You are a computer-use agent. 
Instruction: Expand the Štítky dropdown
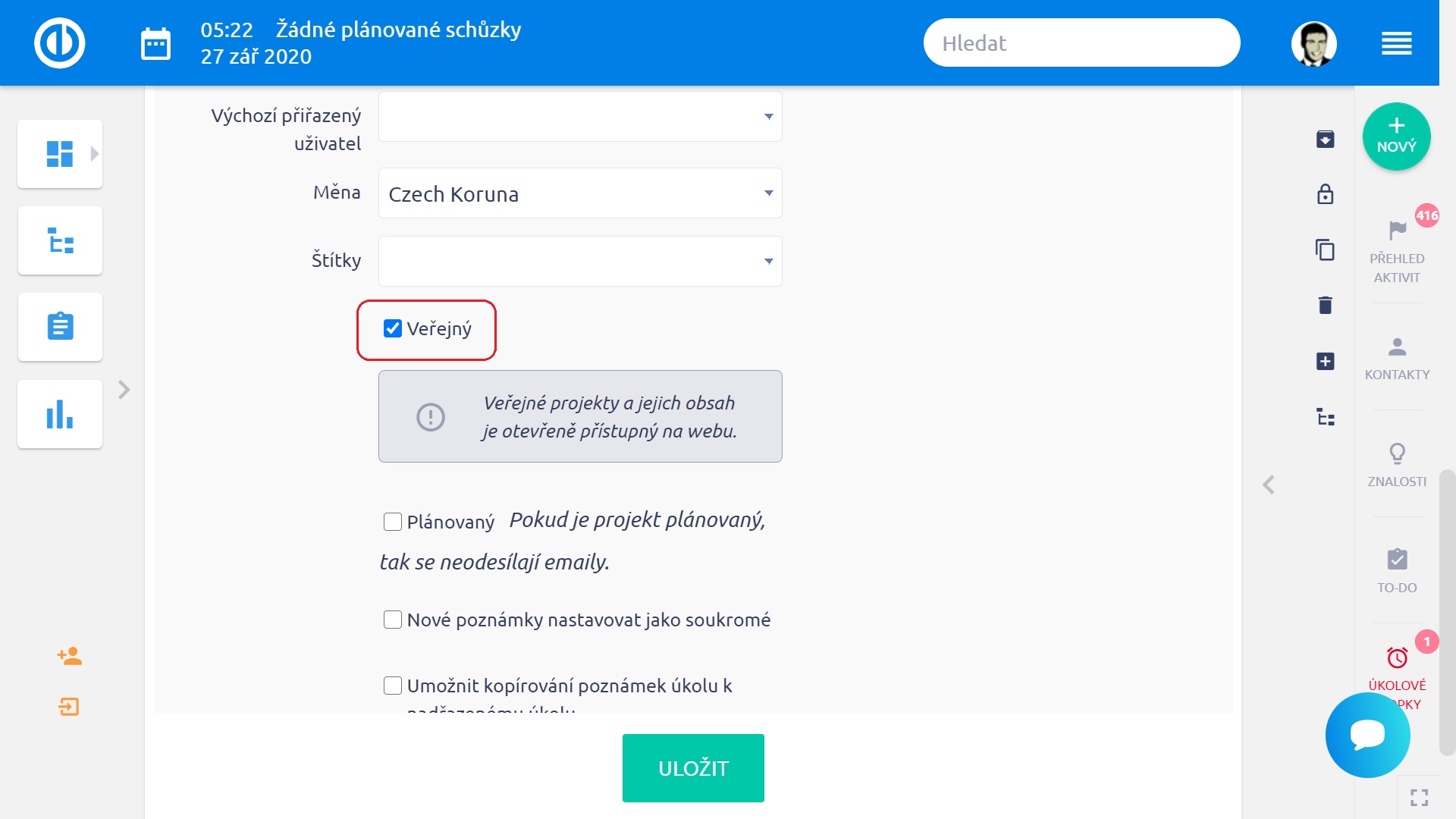[580, 261]
